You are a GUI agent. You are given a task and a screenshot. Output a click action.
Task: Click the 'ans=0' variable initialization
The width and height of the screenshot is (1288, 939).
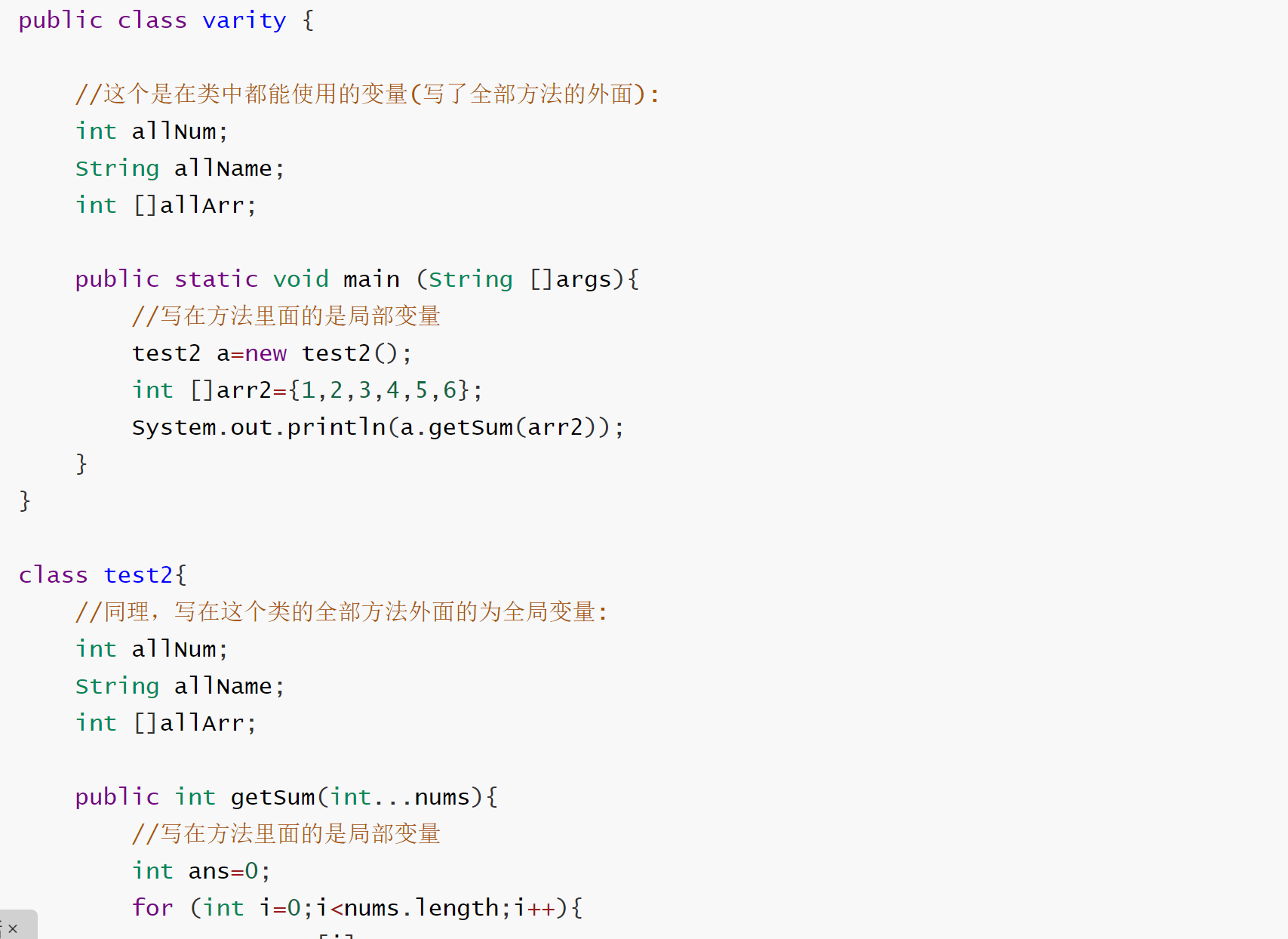pyautogui.click(x=223, y=871)
